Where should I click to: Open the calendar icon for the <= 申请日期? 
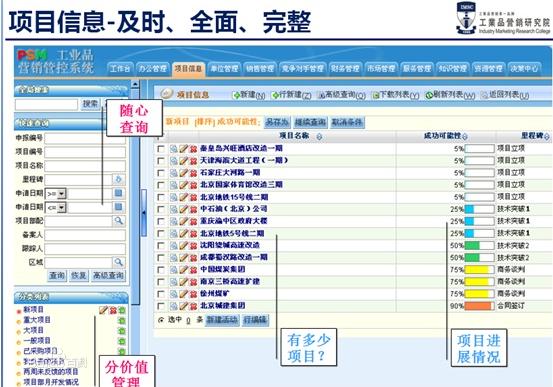pos(118,207)
